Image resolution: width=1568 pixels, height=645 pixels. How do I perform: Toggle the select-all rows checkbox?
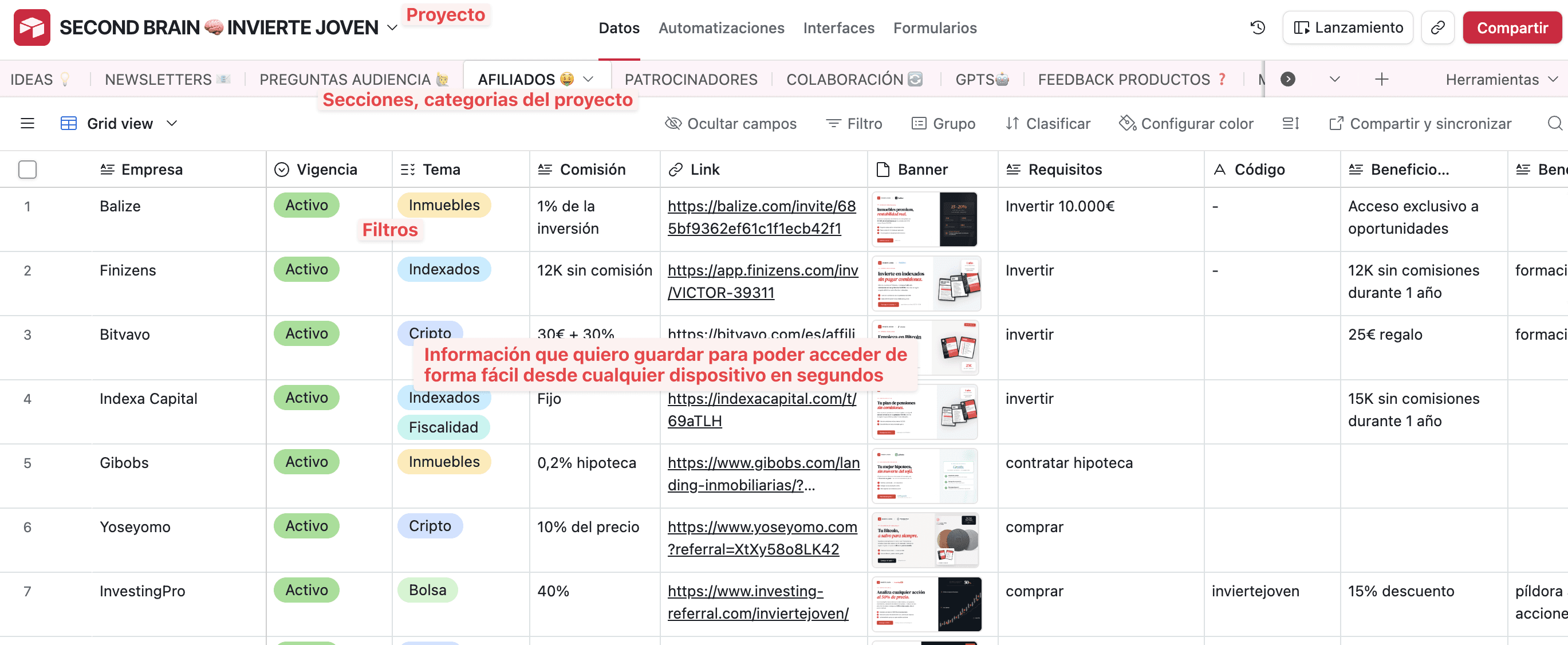pyautogui.click(x=27, y=170)
